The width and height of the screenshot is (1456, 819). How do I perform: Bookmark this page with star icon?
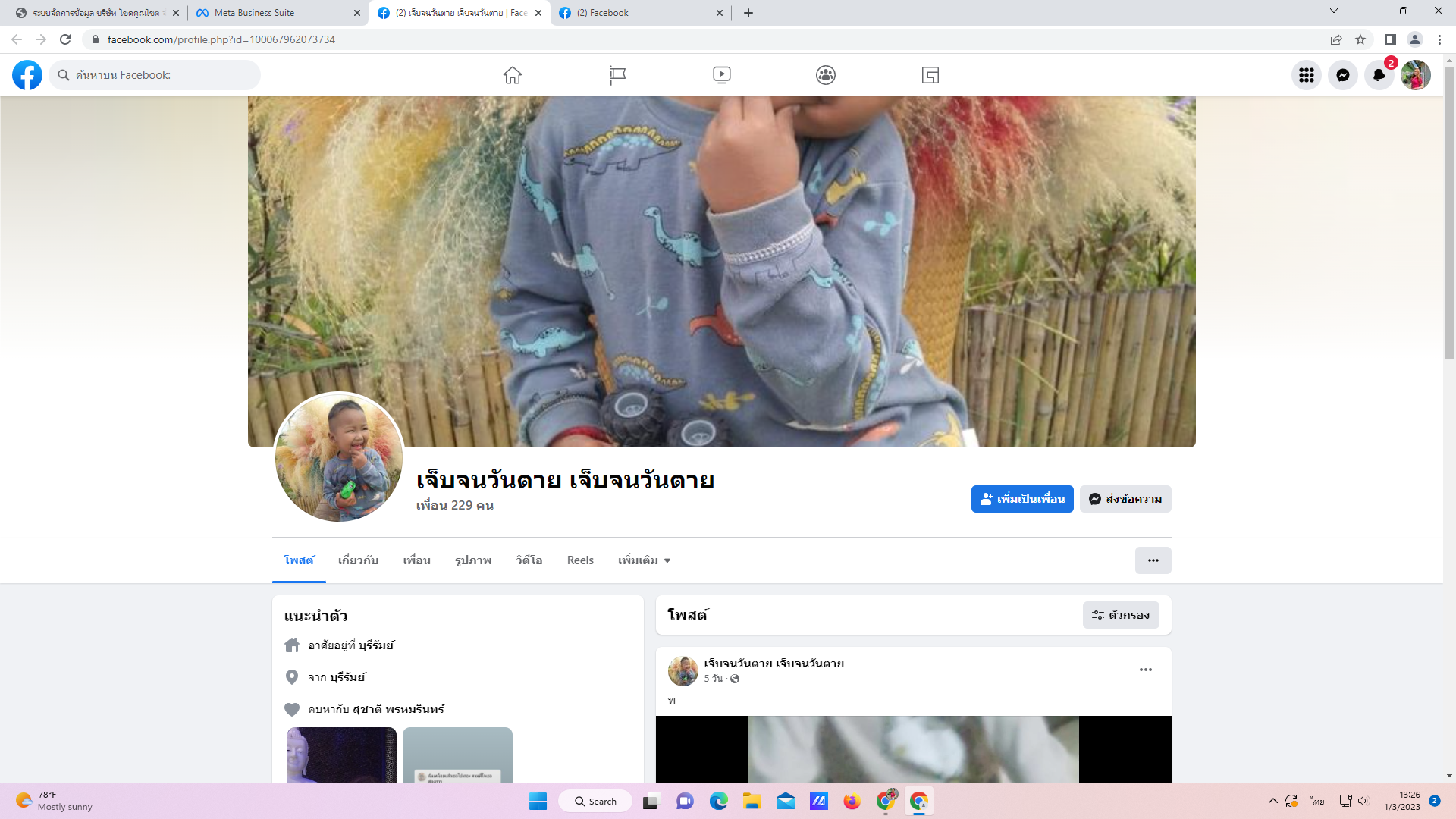tap(1360, 39)
